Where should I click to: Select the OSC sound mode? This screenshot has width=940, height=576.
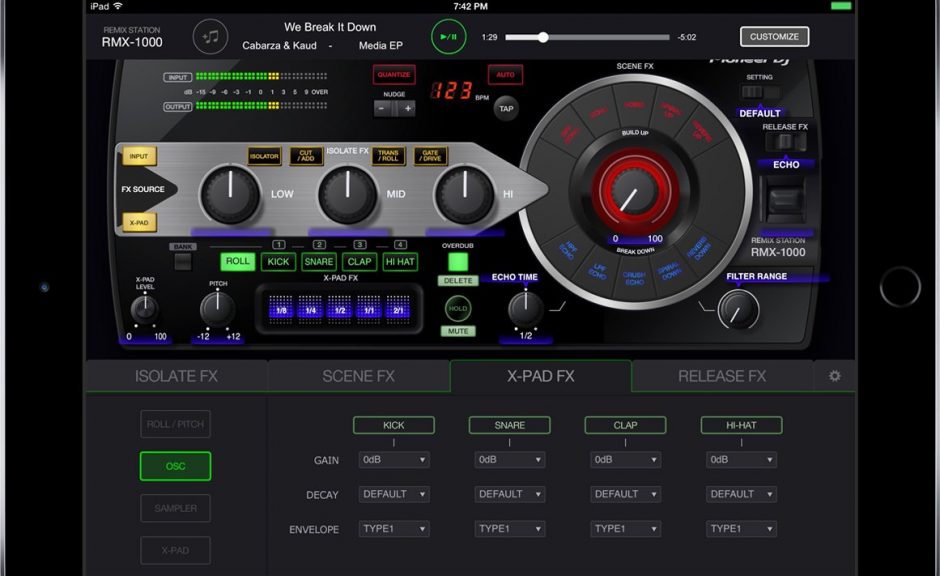coord(175,465)
